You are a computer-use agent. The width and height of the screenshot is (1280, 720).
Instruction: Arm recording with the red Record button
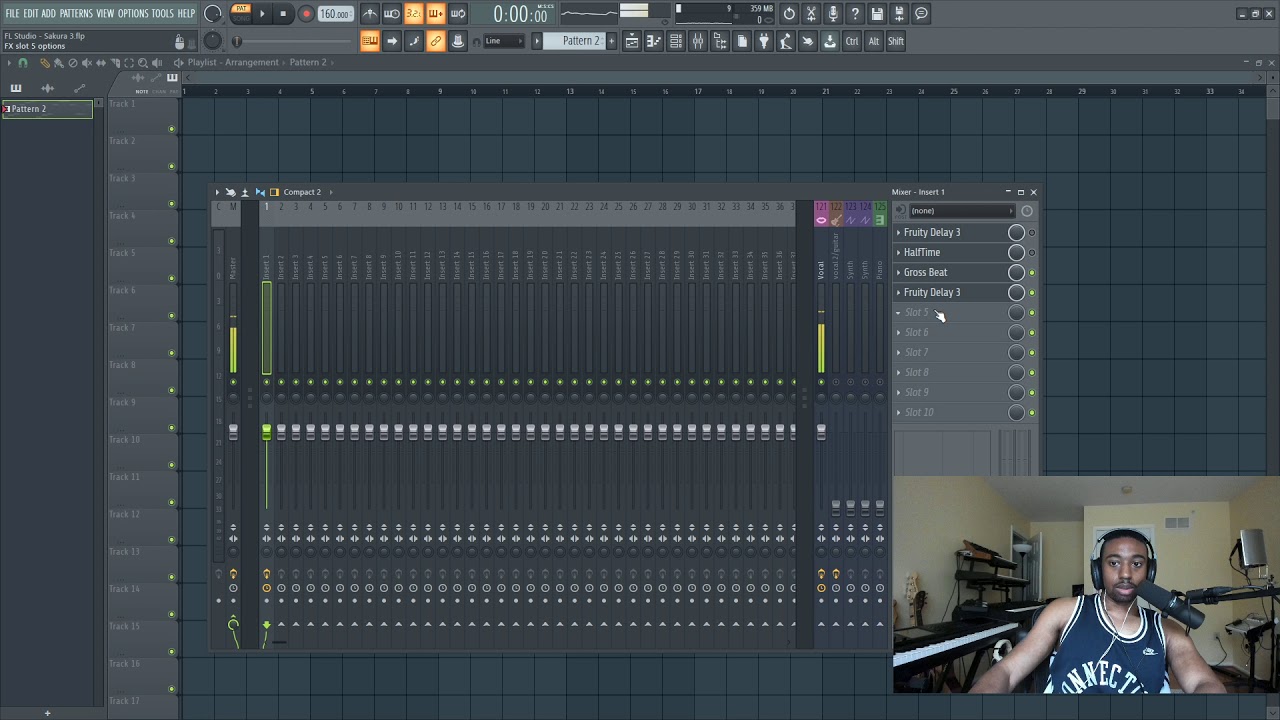tap(306, 14)
